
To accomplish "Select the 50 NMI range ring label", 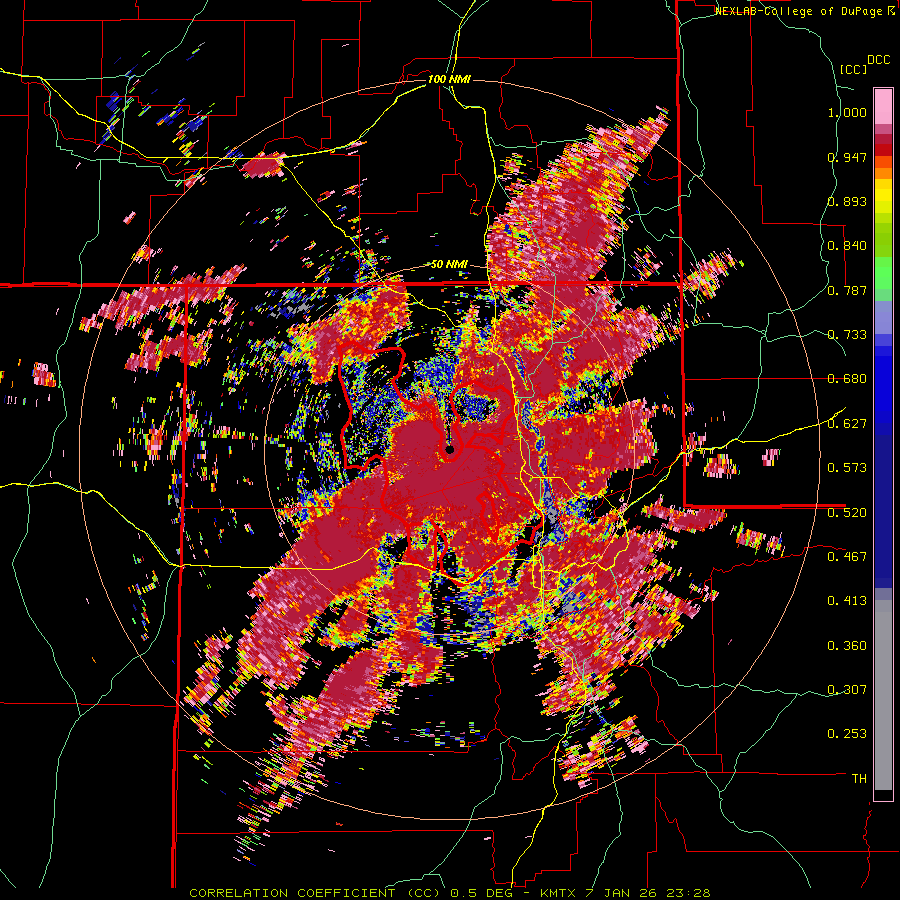I will click(x=449, y=264).
